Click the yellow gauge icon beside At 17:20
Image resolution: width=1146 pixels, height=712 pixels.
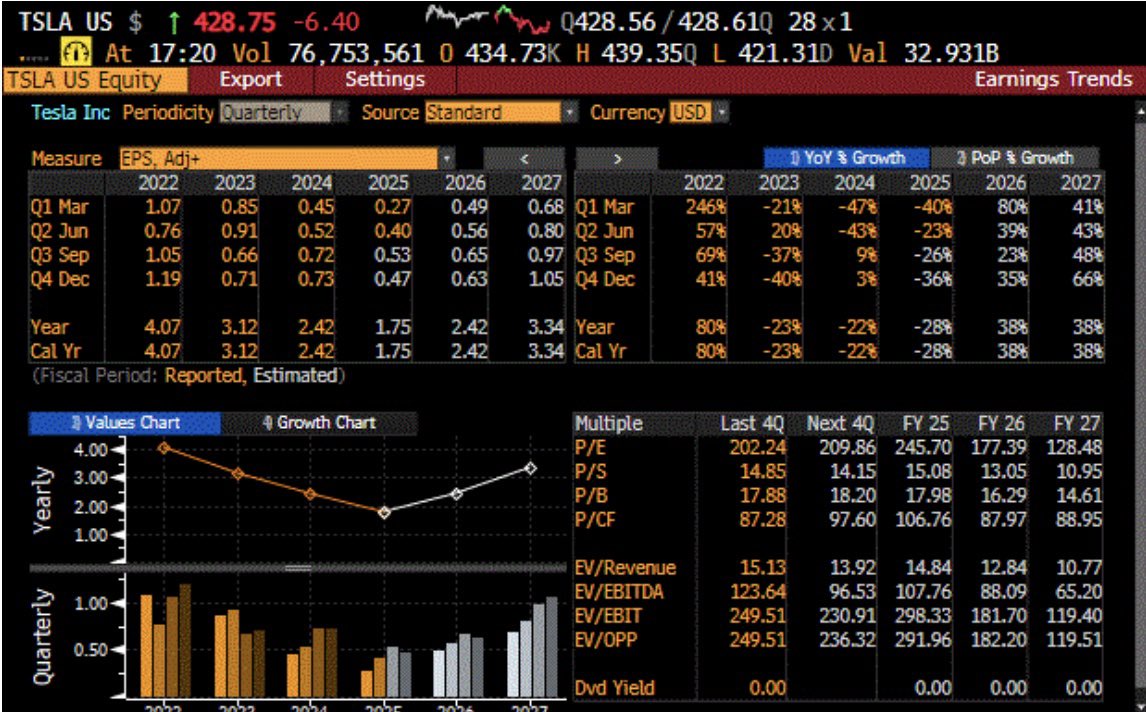[78, 53]
